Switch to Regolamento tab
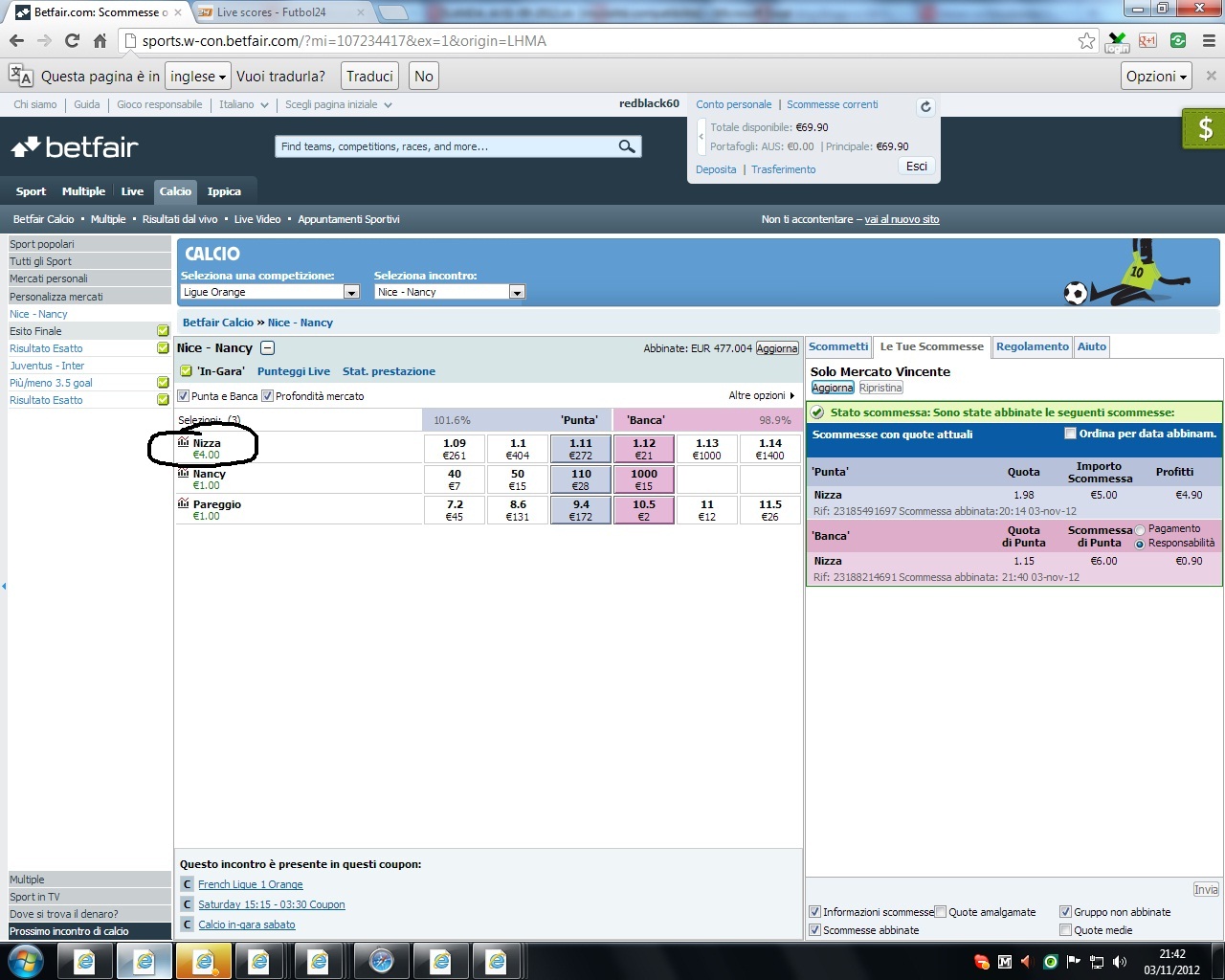 [x=1032, y=346]
